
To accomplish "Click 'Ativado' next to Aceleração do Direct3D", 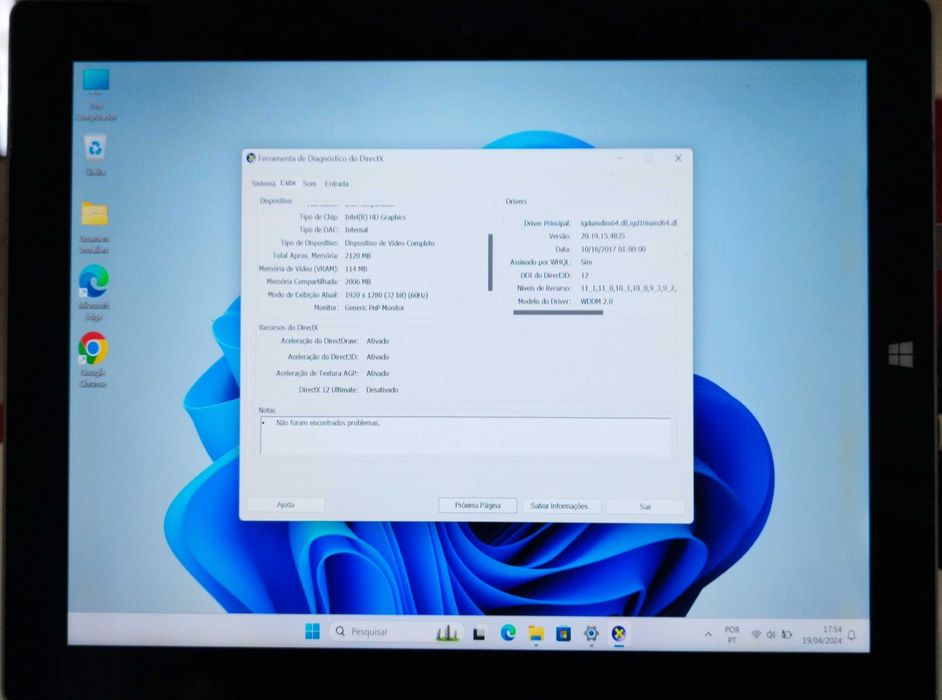I will (x=378, y=357).
